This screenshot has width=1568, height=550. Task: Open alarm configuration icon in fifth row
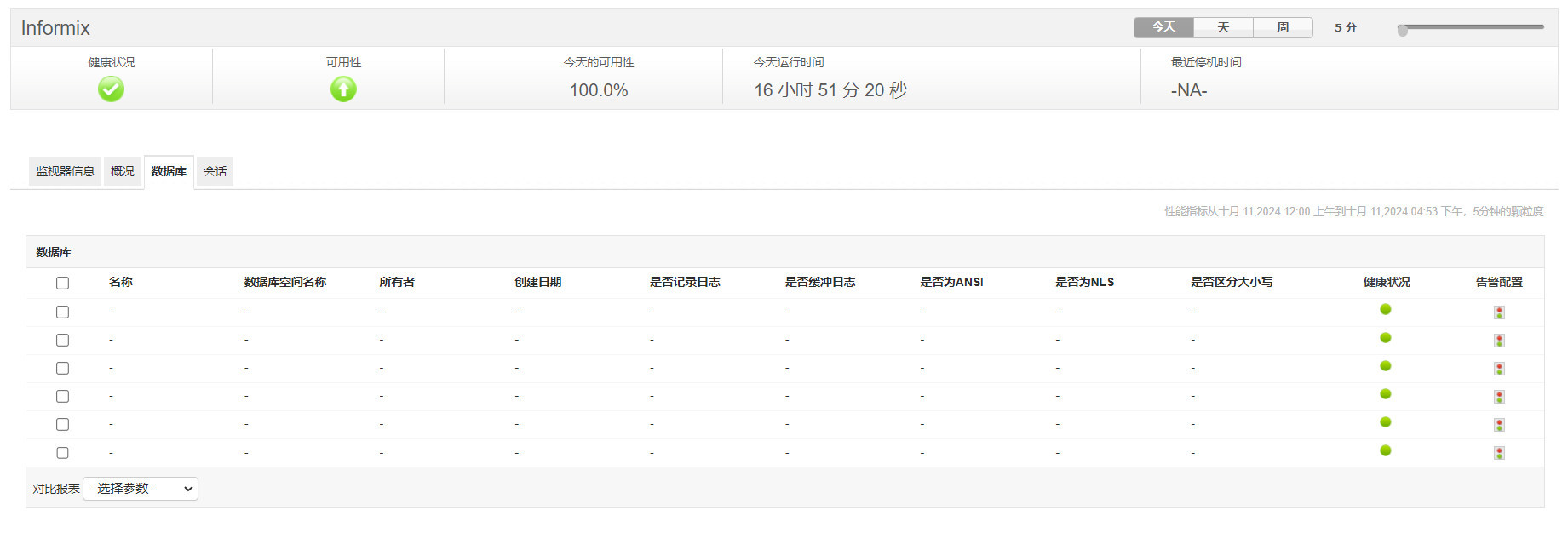[1499, 425]
